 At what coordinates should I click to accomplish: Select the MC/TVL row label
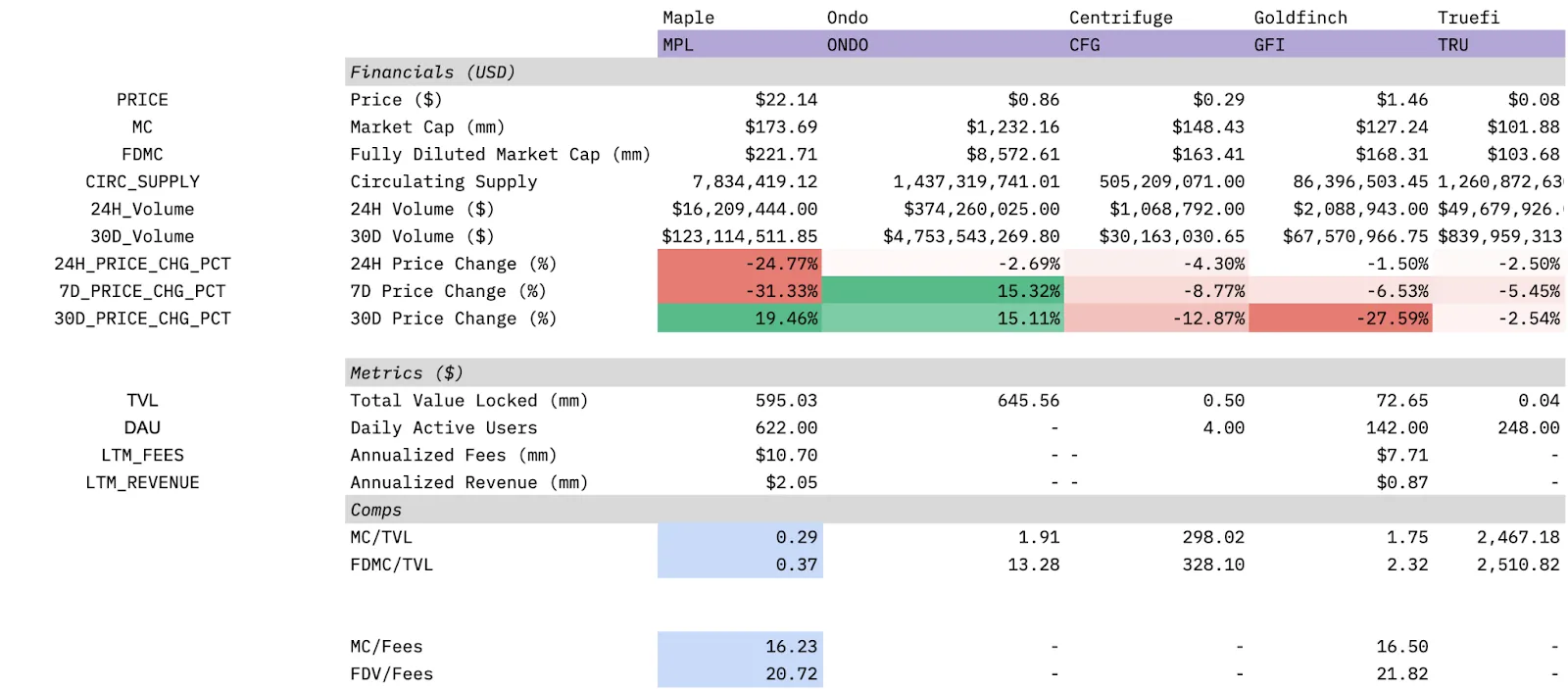click(x=381, y=538)
